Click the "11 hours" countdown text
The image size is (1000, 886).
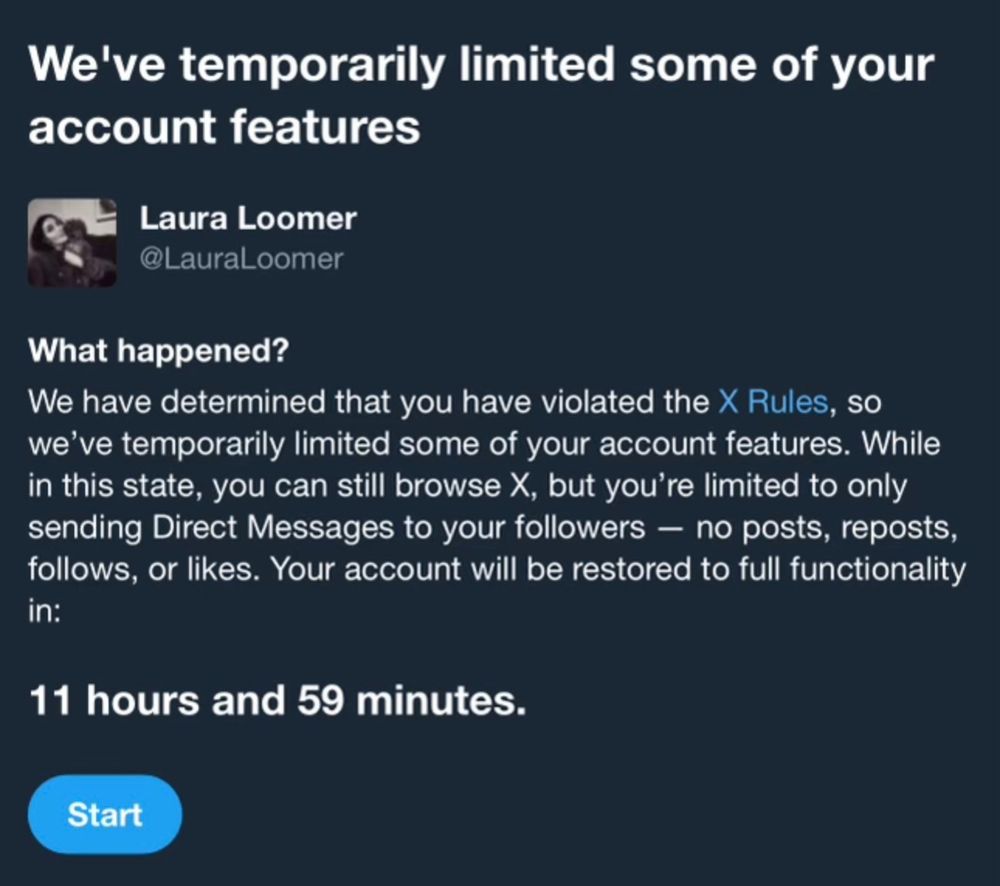coord(114,700)
